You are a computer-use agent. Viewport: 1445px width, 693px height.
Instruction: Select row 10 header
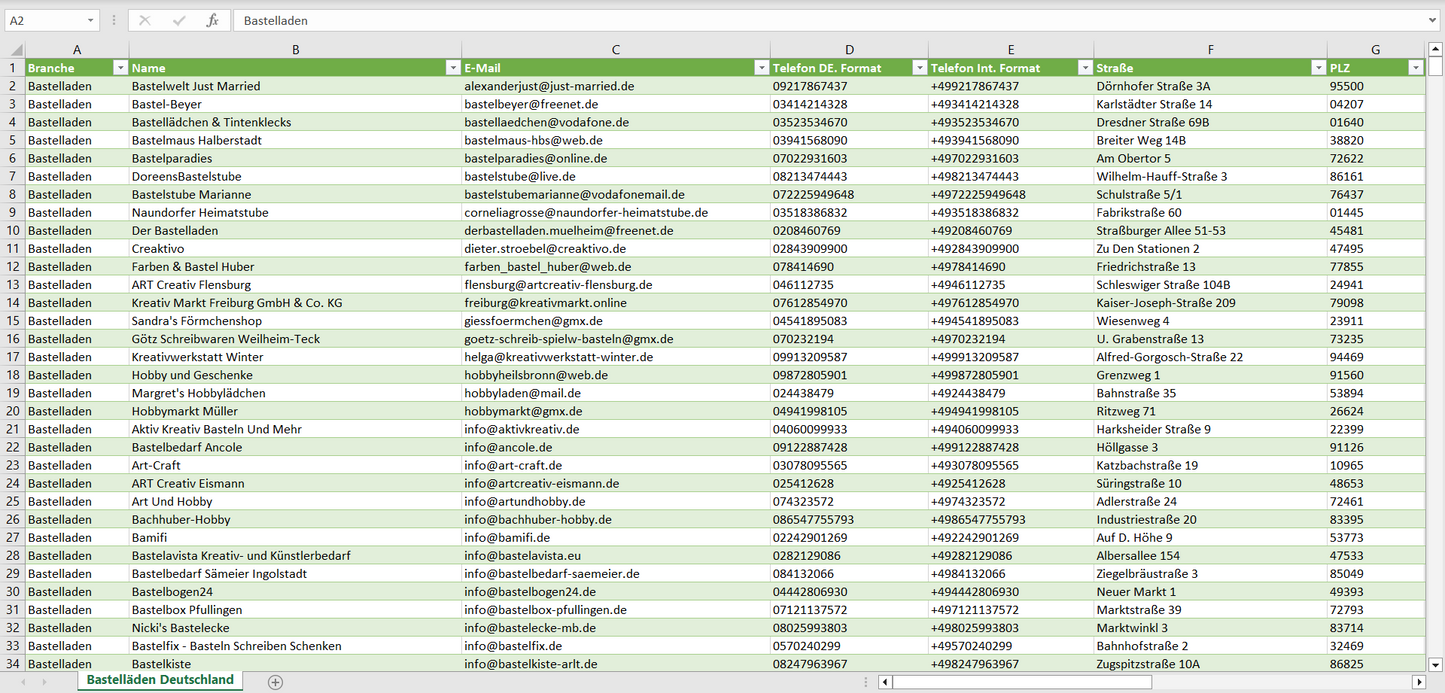[x=12, y=230]
